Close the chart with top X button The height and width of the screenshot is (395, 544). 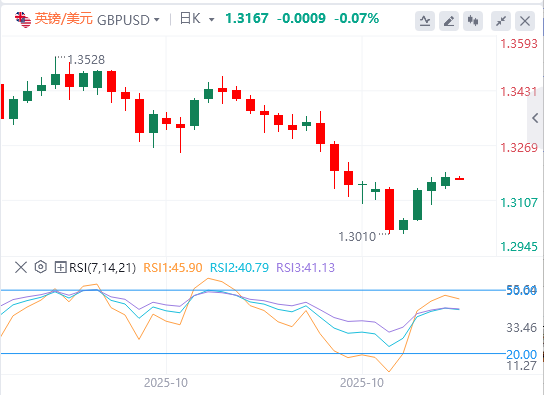[x=525, y=21]
